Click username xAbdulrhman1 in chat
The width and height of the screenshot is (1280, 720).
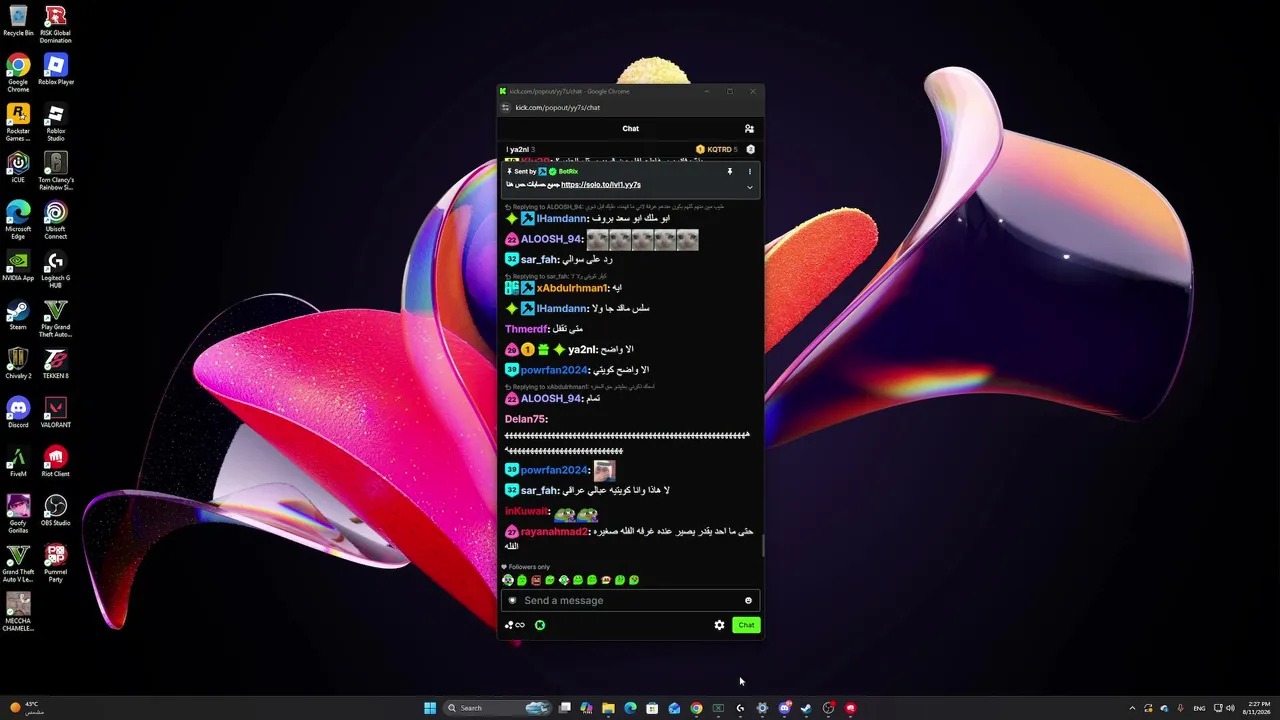(571, 288)
